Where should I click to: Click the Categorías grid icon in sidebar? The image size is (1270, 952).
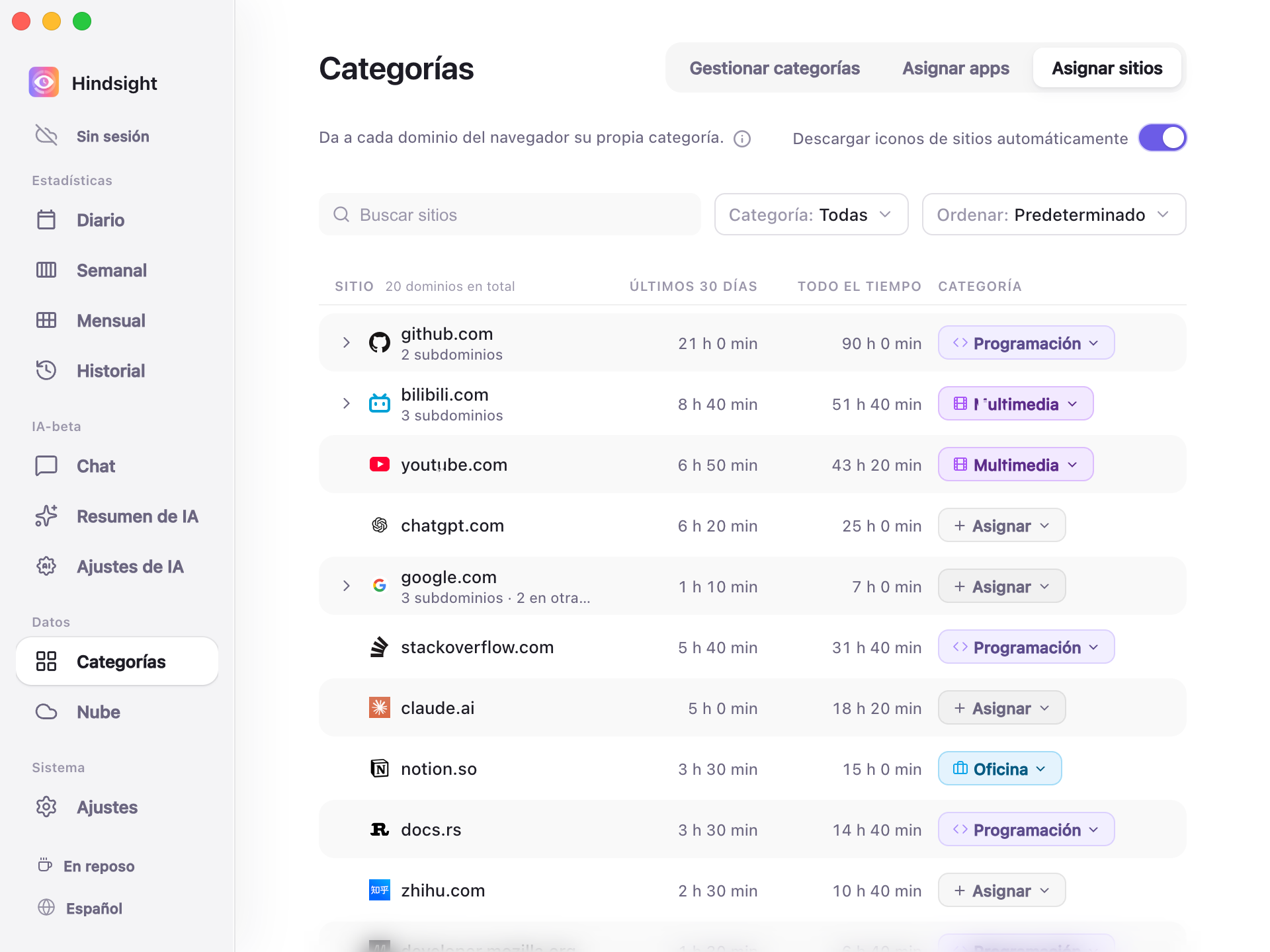[46, 661]
